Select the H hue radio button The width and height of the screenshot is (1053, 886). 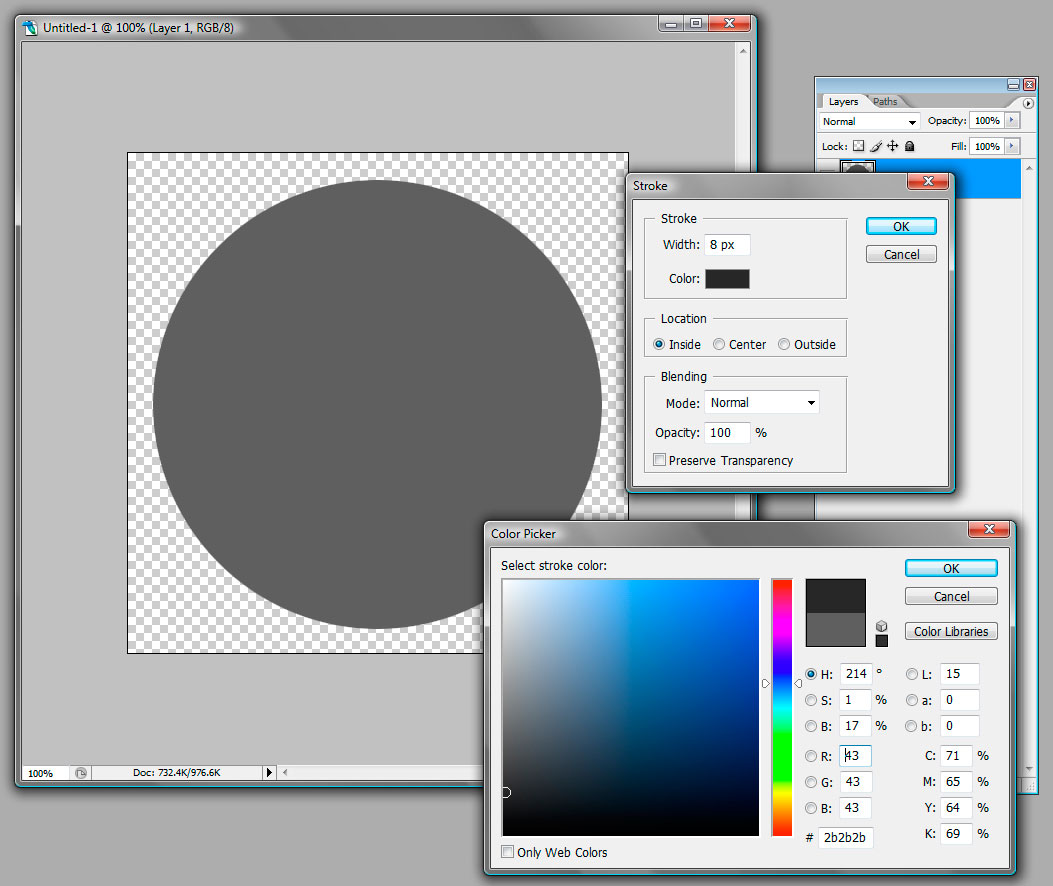point(811,674)
